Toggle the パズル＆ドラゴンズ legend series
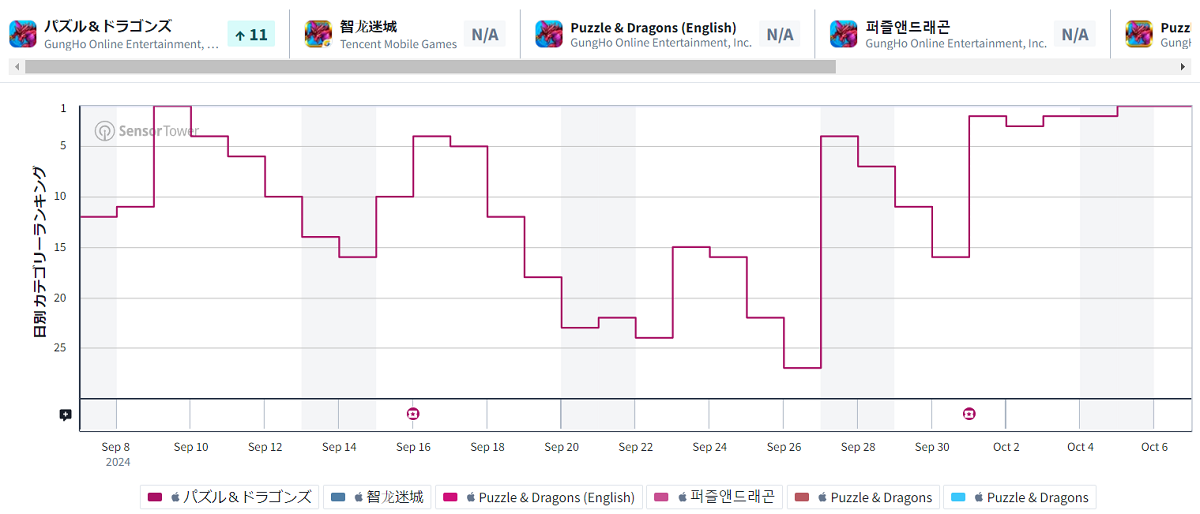1200x514 pixels. coord(229,497)
